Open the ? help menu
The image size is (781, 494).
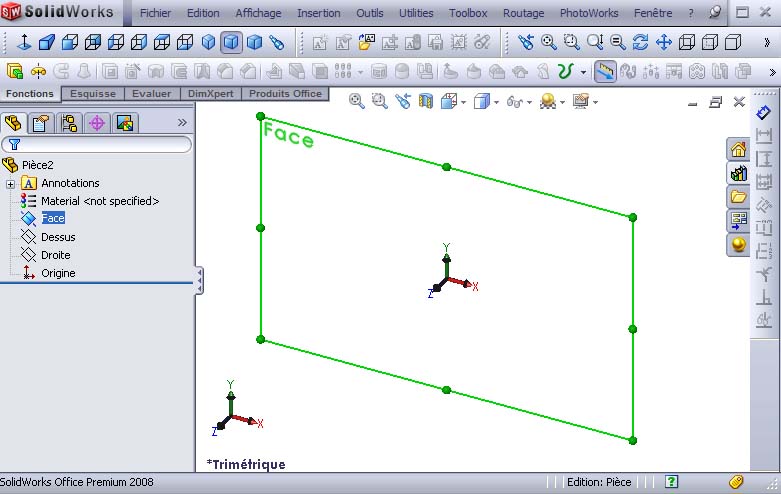pos(691,13)
